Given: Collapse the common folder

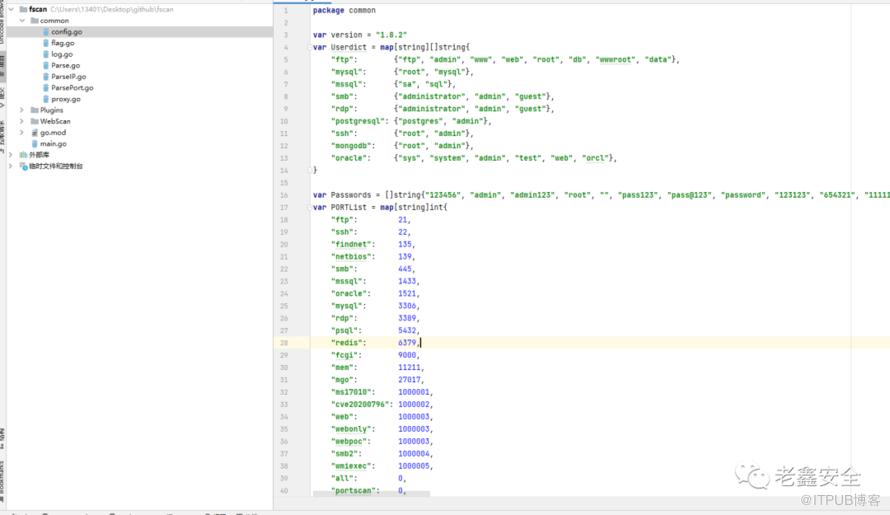Looking at the screenshot, I should 23,20.
